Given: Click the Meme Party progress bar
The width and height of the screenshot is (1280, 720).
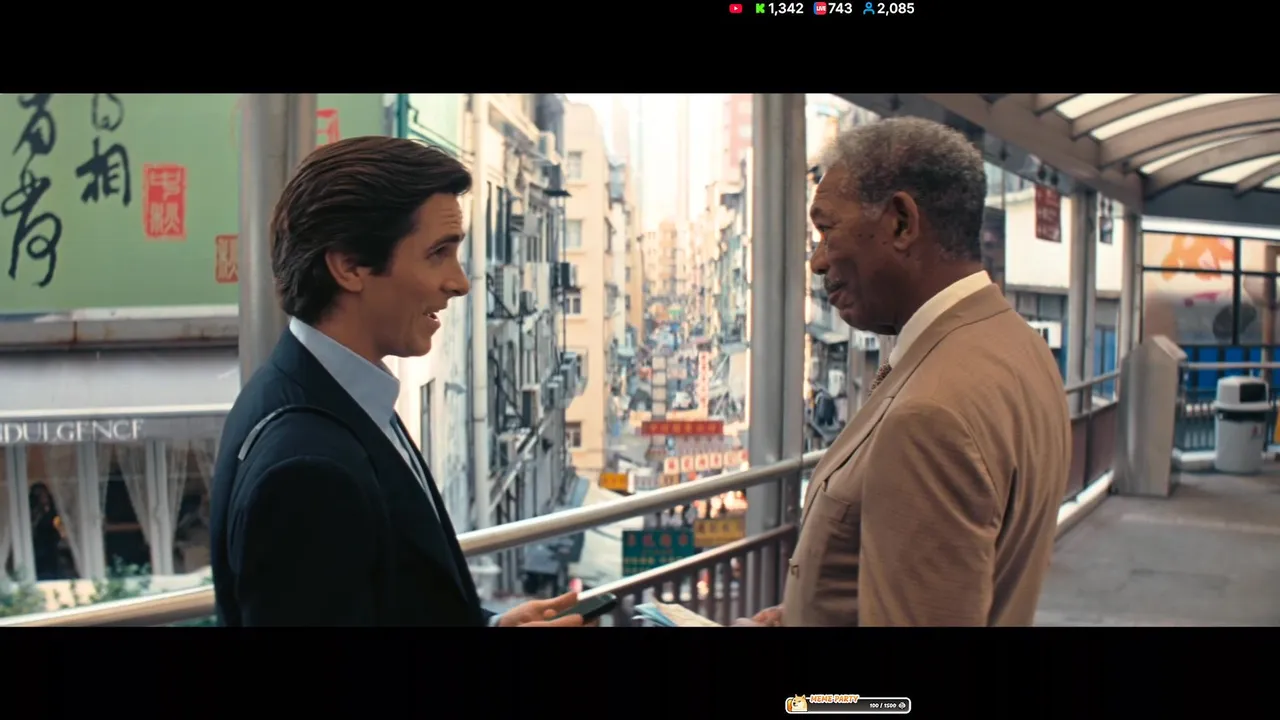Looking at the screenshot, I should point(848,705).
